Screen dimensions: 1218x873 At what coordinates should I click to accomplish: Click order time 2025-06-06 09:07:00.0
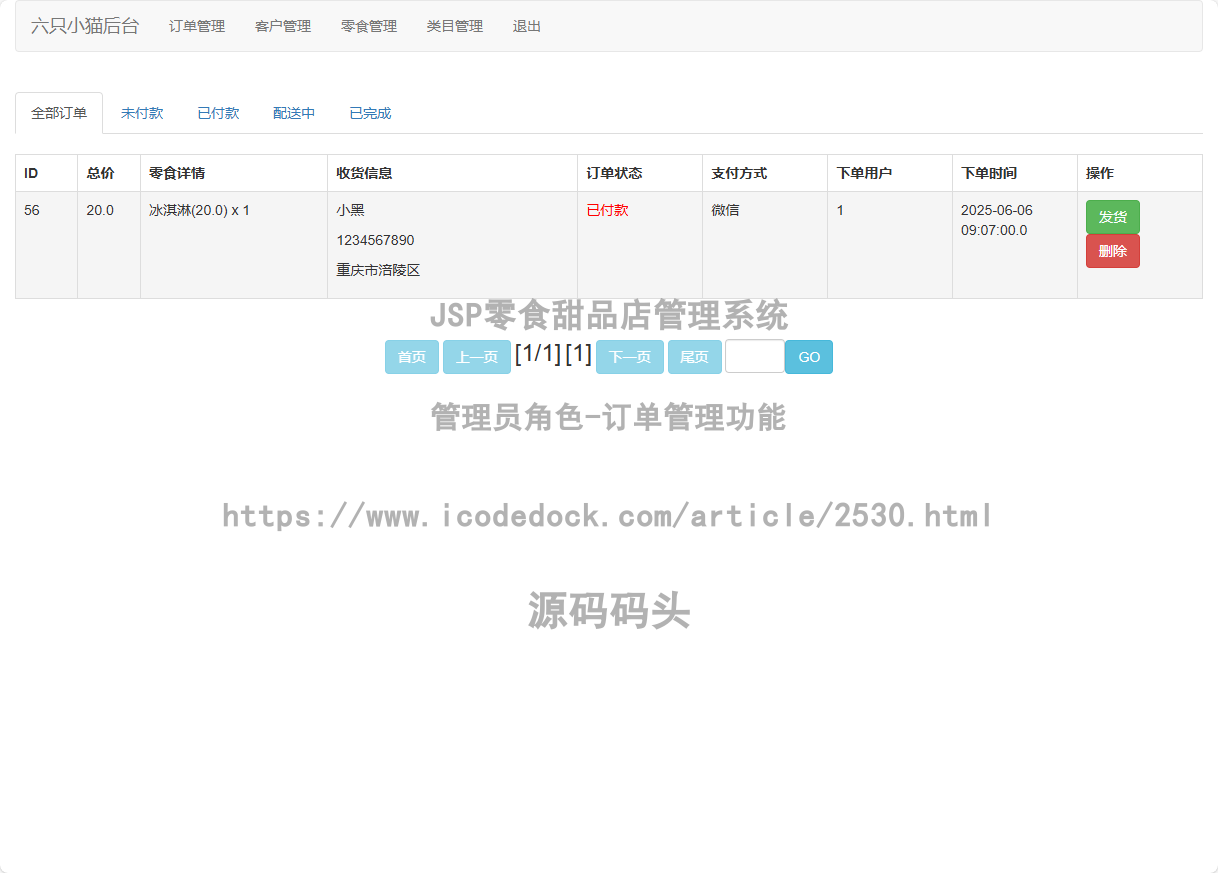pyautogui.click(x=997, y=220)
